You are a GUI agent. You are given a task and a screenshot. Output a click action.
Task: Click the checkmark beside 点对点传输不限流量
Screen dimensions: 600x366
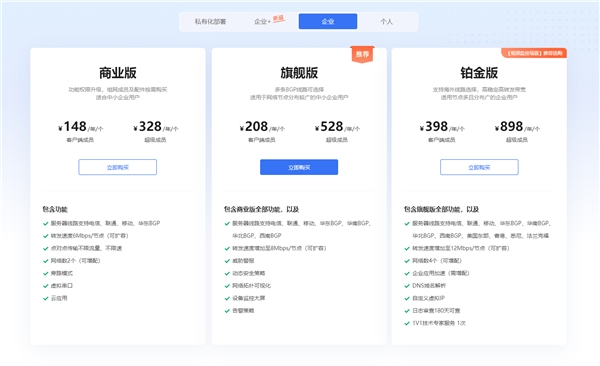click(x=46, y=248)
